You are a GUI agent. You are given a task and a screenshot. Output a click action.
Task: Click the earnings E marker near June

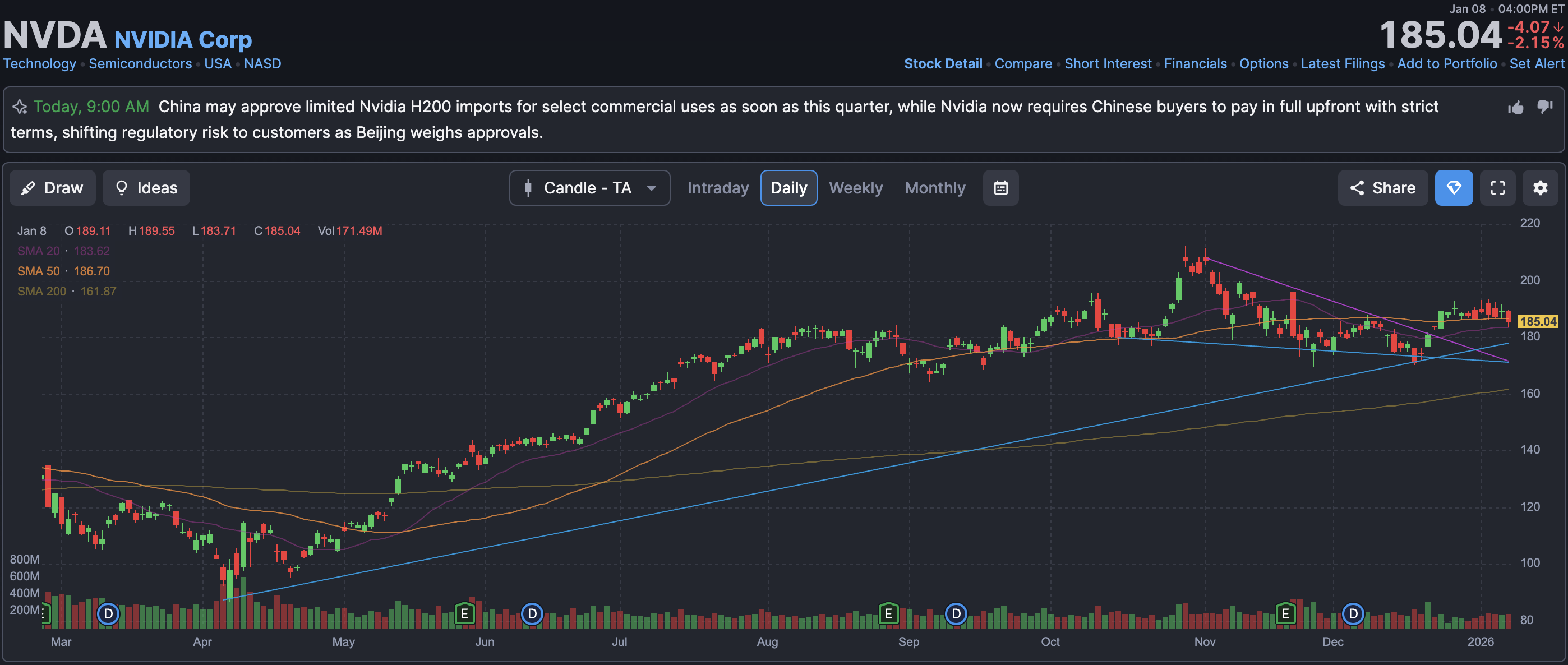pyautogui.click(x=464, y=614)
